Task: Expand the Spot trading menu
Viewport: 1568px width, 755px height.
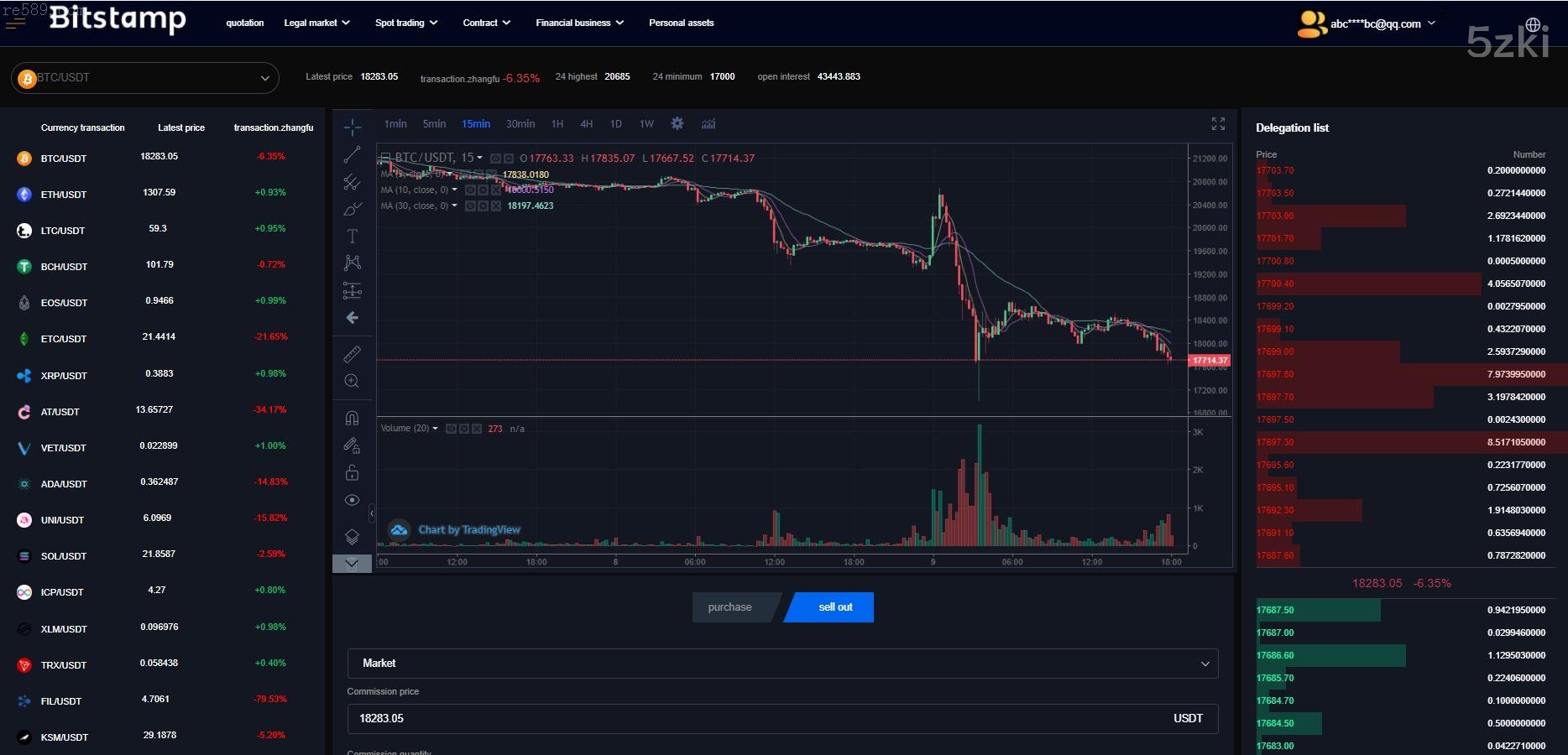Action: [x=406, y=23]
